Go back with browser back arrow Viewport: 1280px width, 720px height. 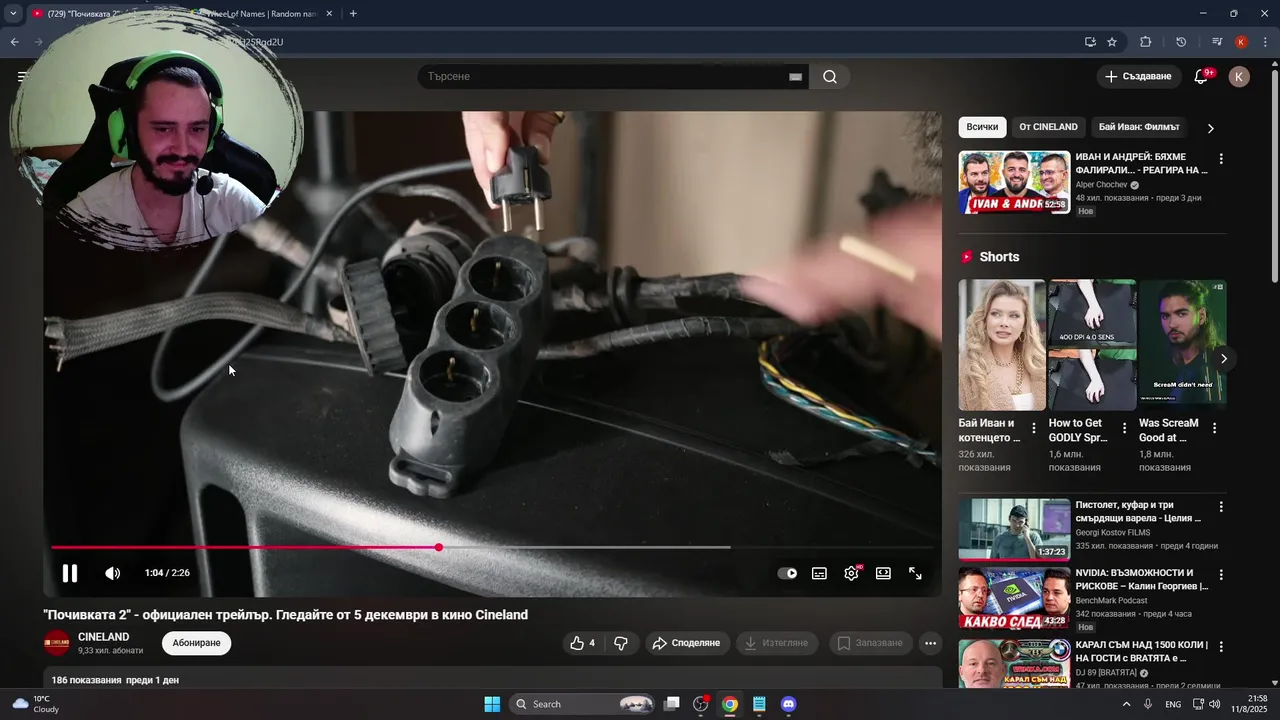14,42
